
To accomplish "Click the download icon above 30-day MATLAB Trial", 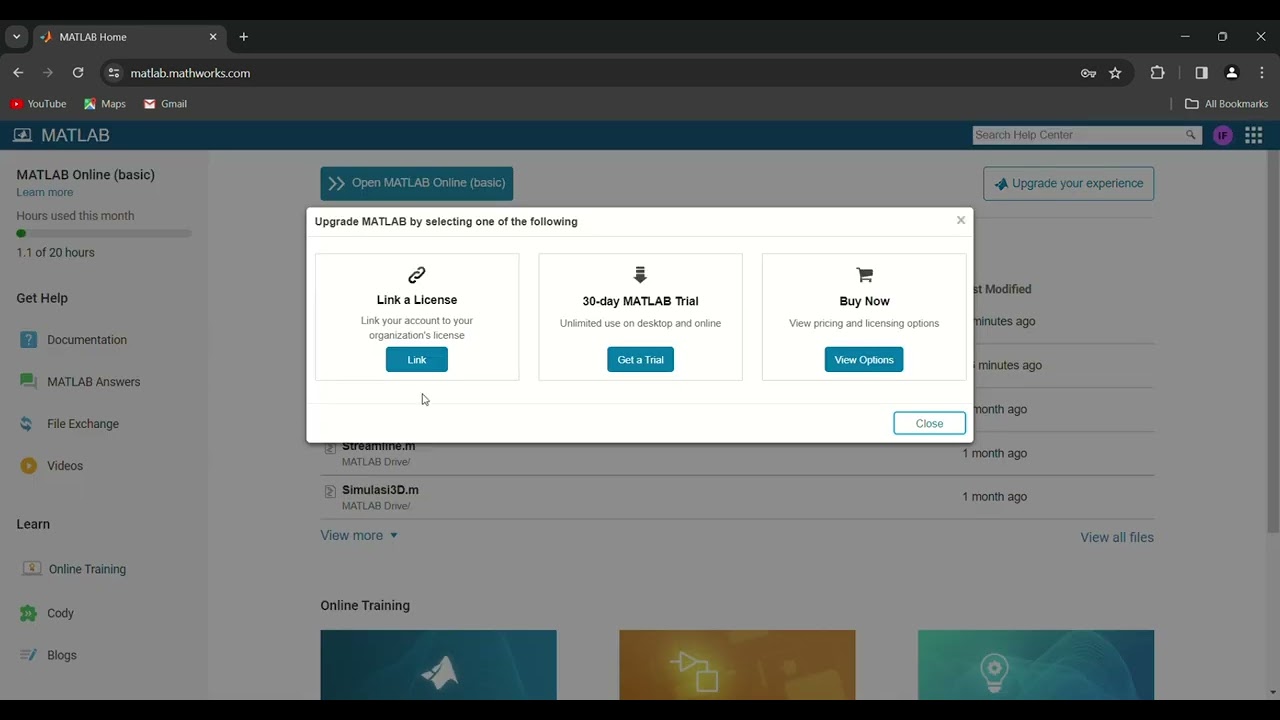I will tap(640, 275).
